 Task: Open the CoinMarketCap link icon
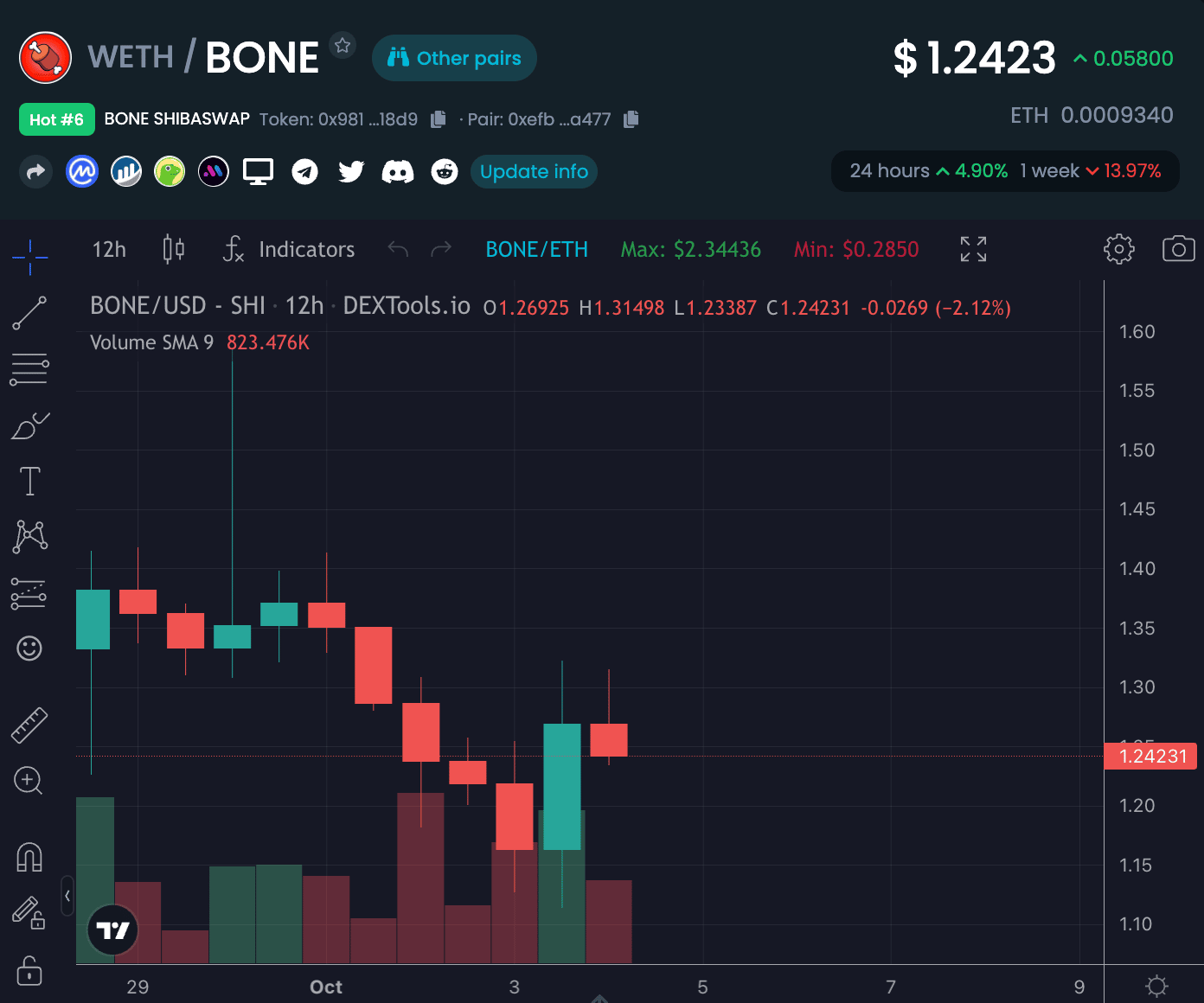pyautogui.click(x=82, y=172)
